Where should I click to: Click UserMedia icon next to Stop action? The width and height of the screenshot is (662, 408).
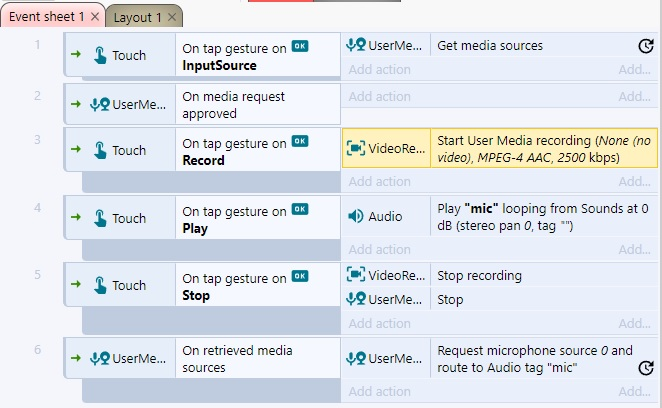click(x=355, y=299)
